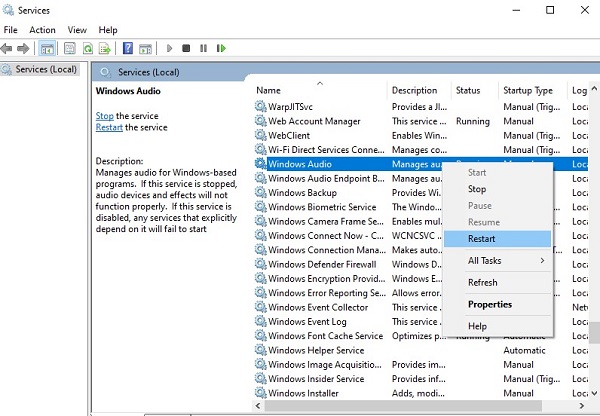Click the Forward arrow toolbar icon
The width and height of the screenshot is (600, 416).
pos(23,49)
